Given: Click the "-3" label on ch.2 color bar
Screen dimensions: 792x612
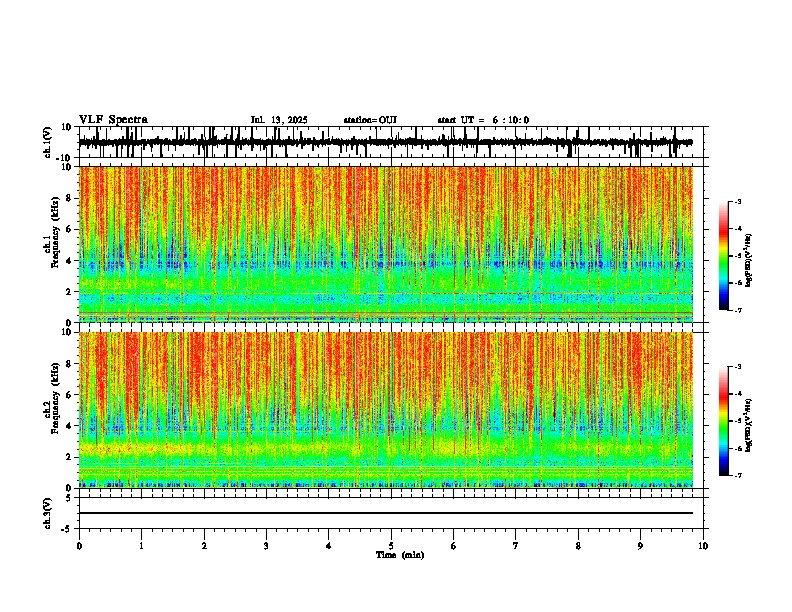Looking at the screenshot, I should coord(737,367).
